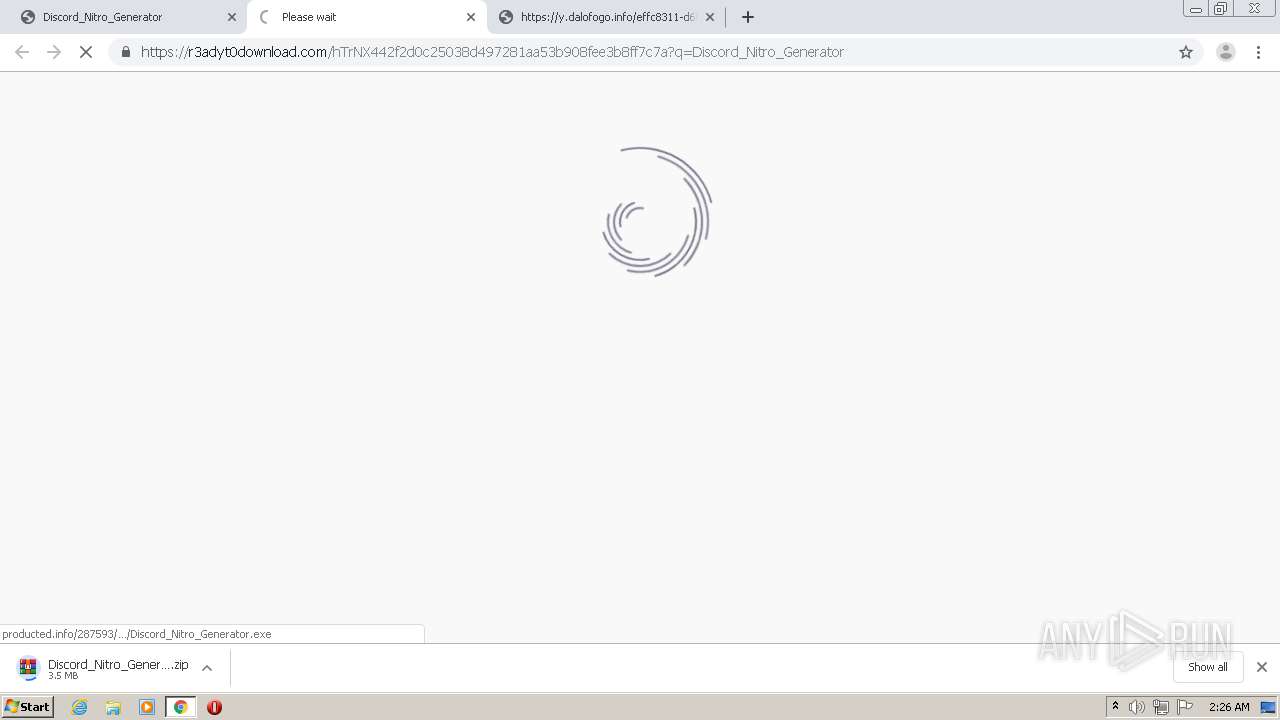Screen dimensions: 1280x720
Task: Launch Internet Explorer from the taskbar
Action: 80,707
